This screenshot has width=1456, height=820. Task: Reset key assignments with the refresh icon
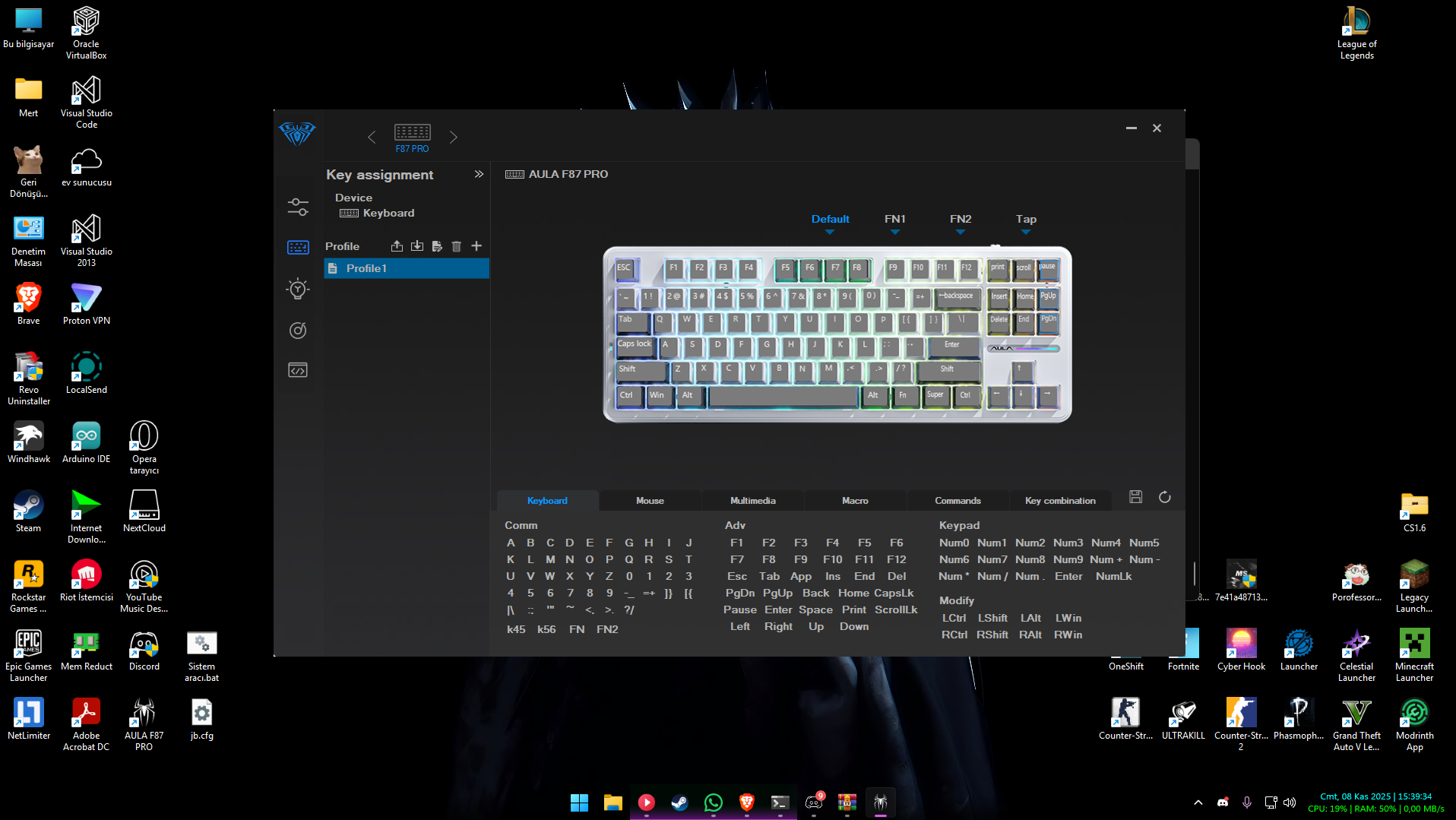(x=1165, y=497)
